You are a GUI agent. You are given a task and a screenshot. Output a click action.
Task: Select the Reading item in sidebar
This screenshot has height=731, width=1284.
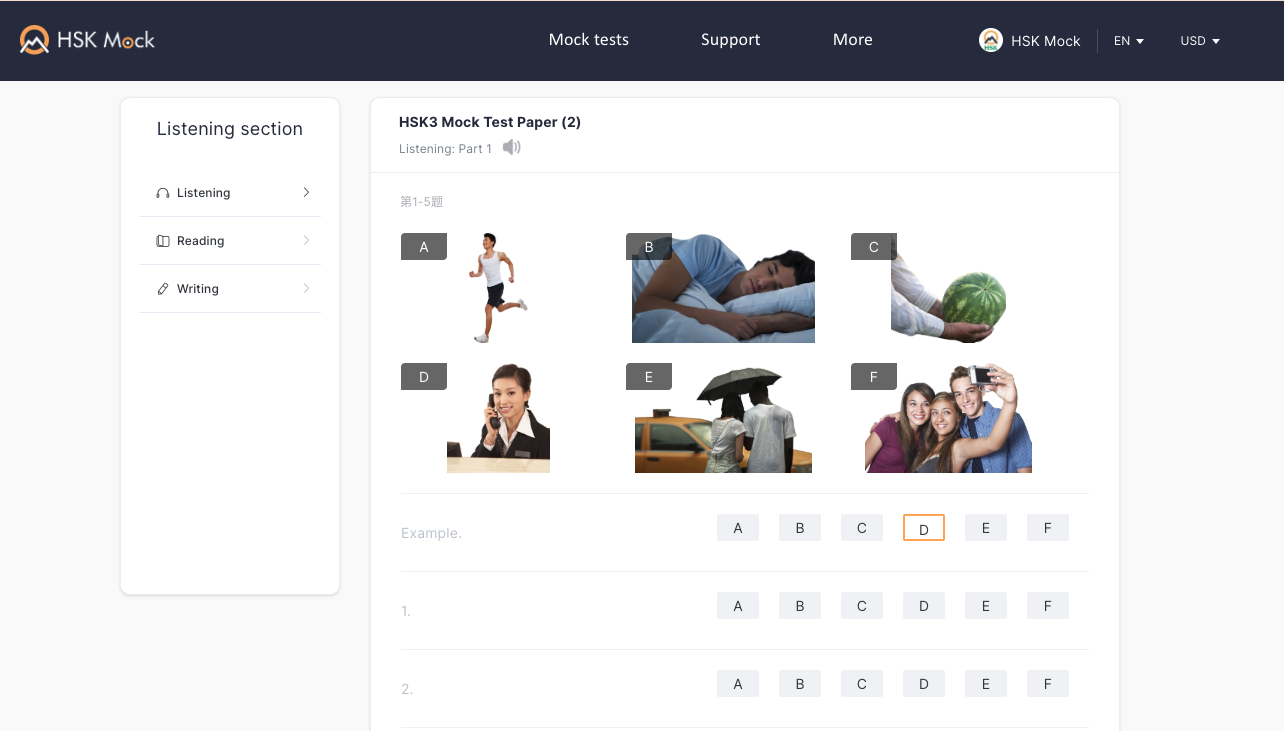point(230,241)
